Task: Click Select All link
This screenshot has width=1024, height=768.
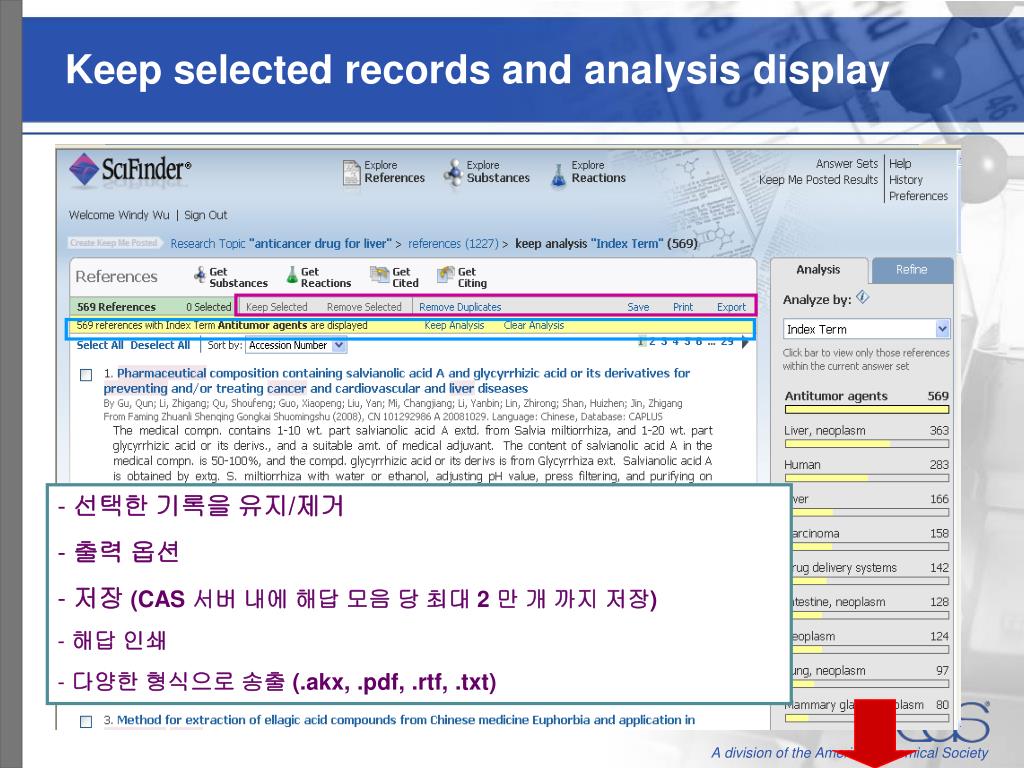Action: 100,345
